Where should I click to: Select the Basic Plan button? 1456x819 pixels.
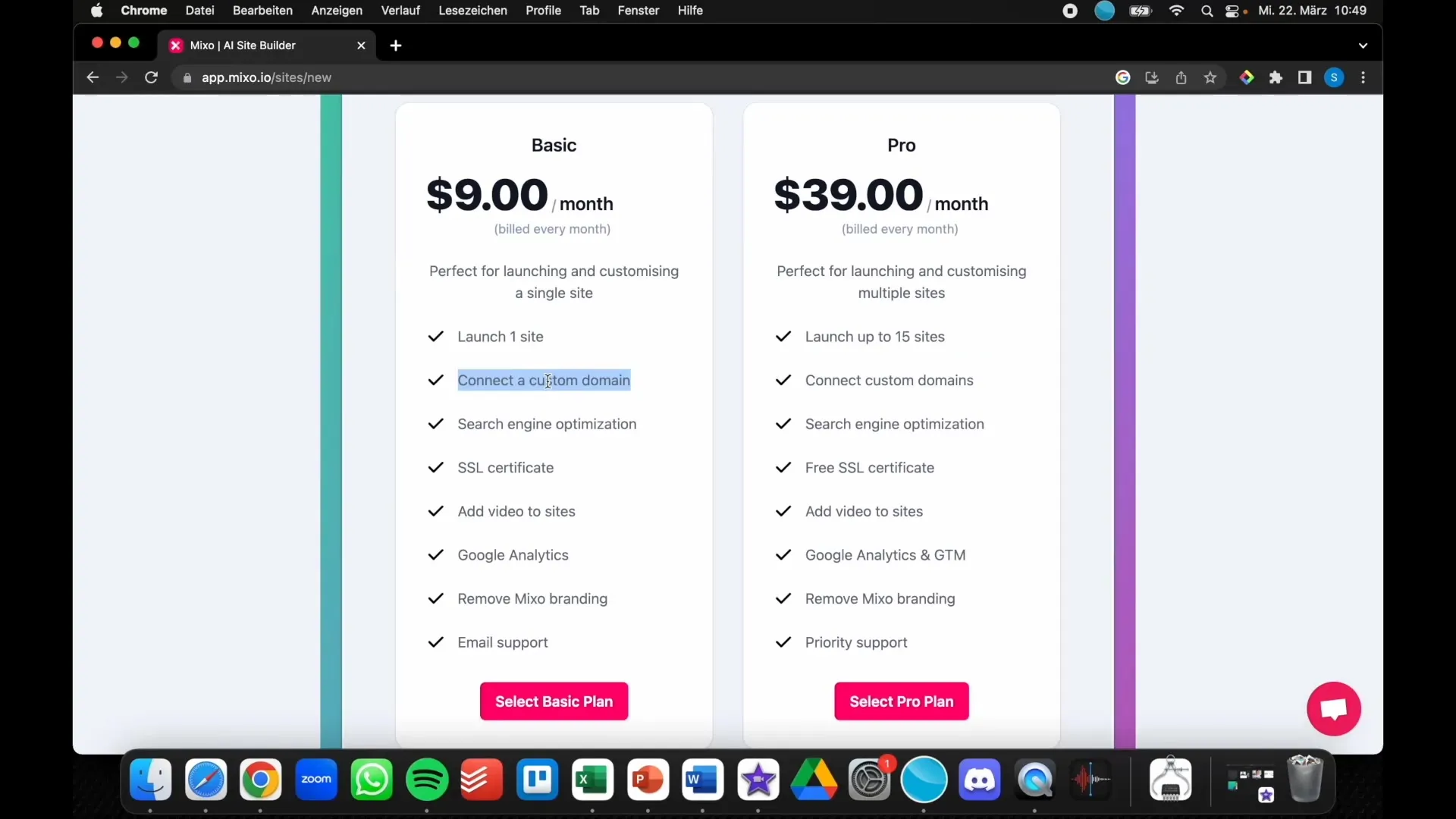(x=554, y=701)
